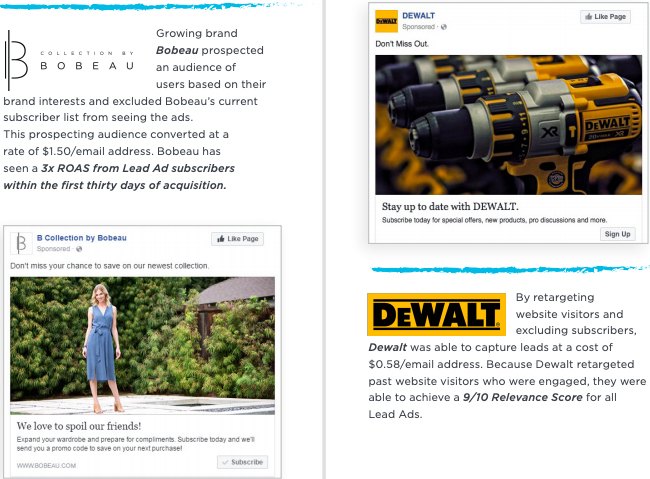The image size is (650, 479).
Task: Open the WWW.BOBEAU.COM link
Action: pos(46,466)
